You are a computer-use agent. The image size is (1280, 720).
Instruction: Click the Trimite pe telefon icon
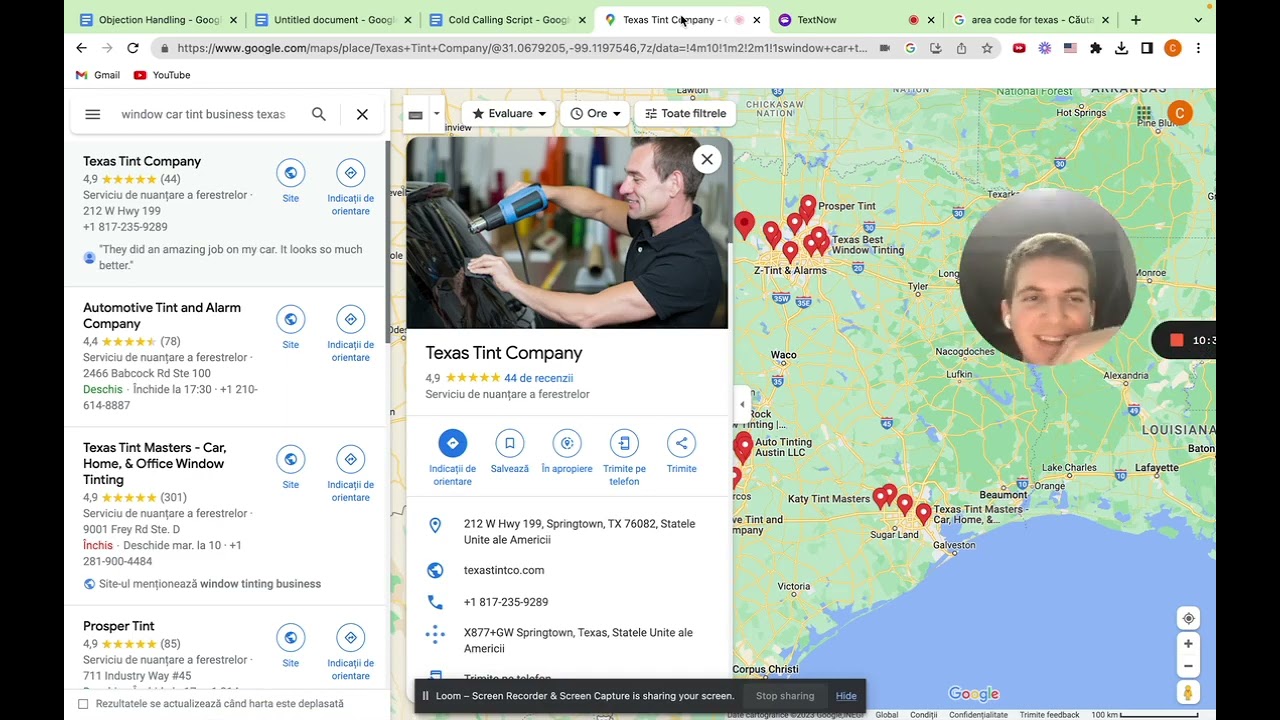pos(624,443)
